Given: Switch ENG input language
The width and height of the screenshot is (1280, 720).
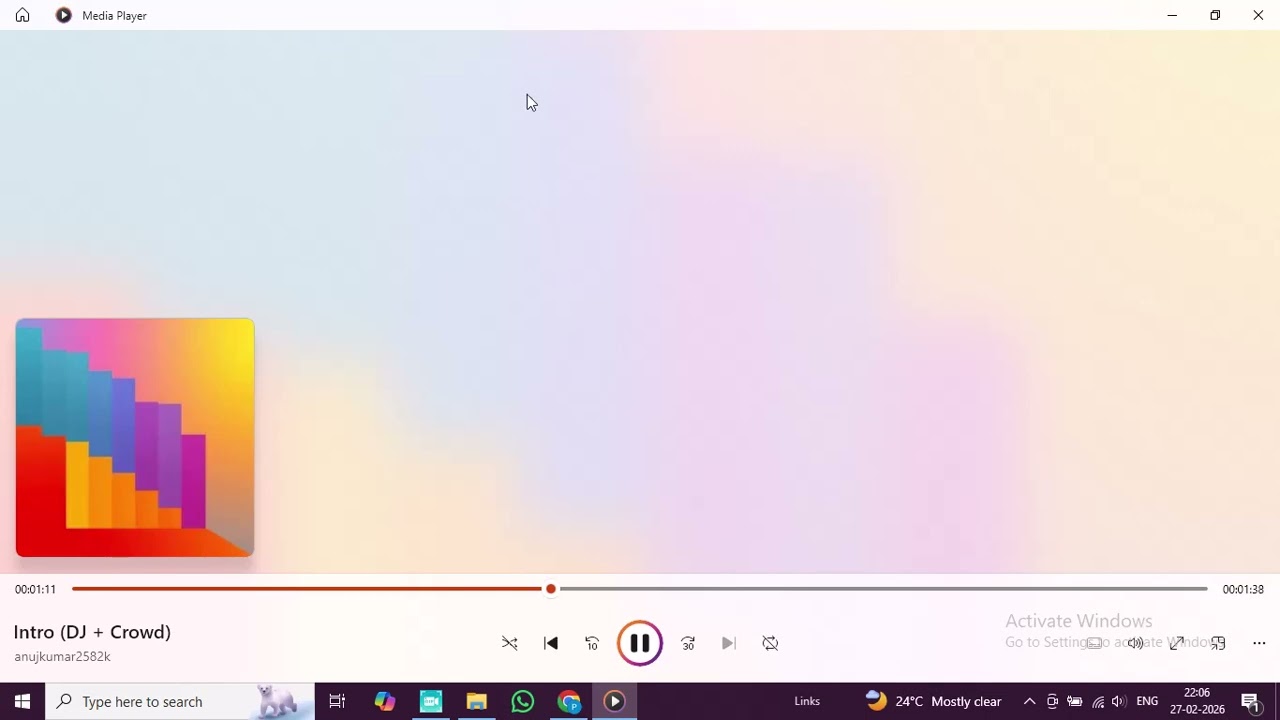Looking at the screenshot, I should click(x=1147, y=701).
